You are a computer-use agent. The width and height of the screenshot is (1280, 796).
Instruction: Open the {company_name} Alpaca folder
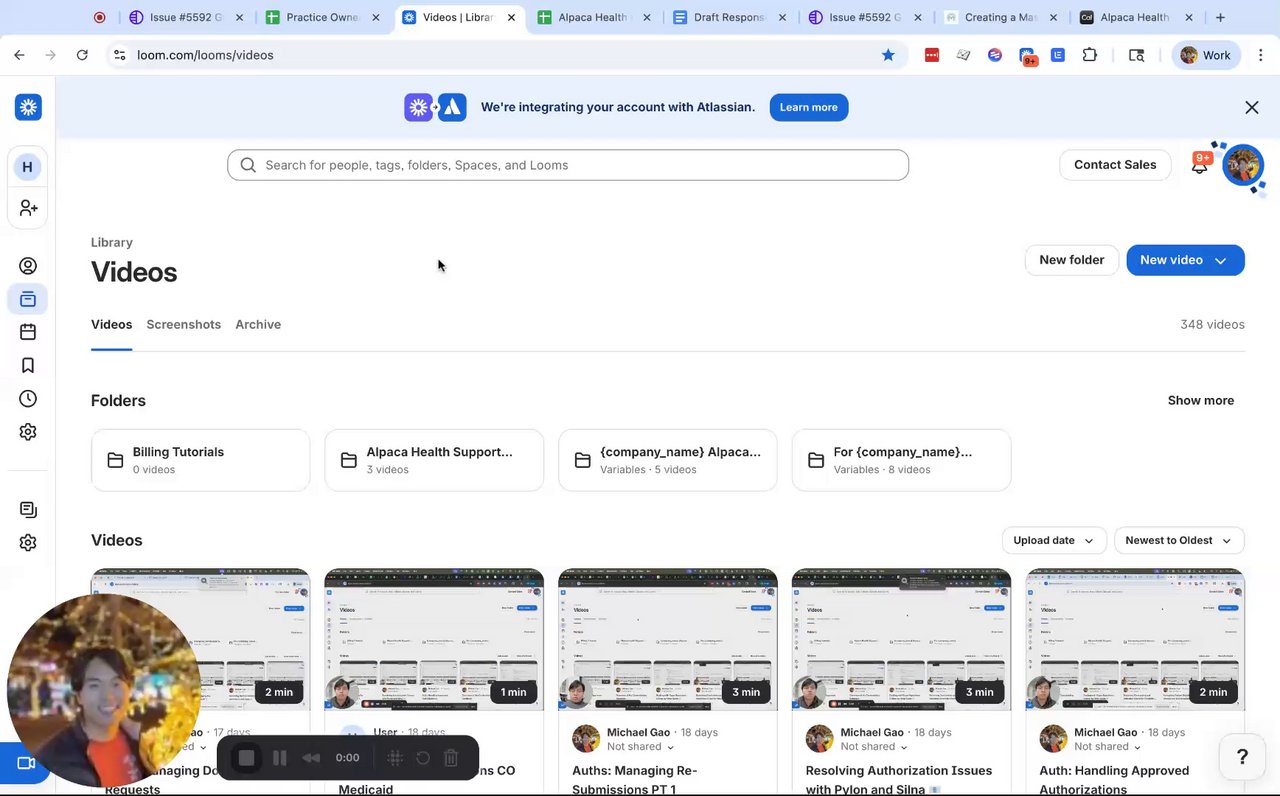tap(668, 460)
